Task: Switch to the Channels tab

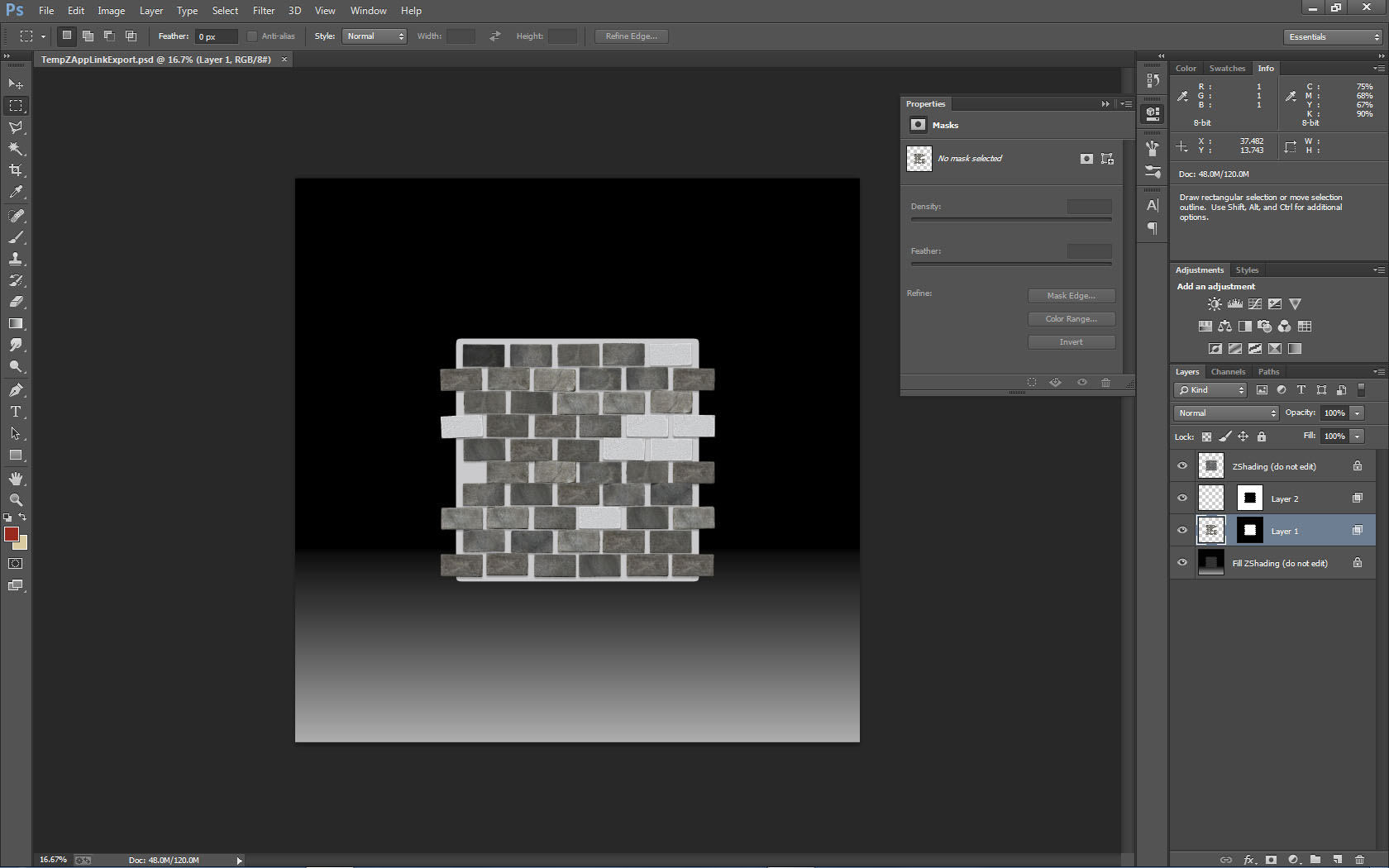Action: click(x=1228, y=372)
